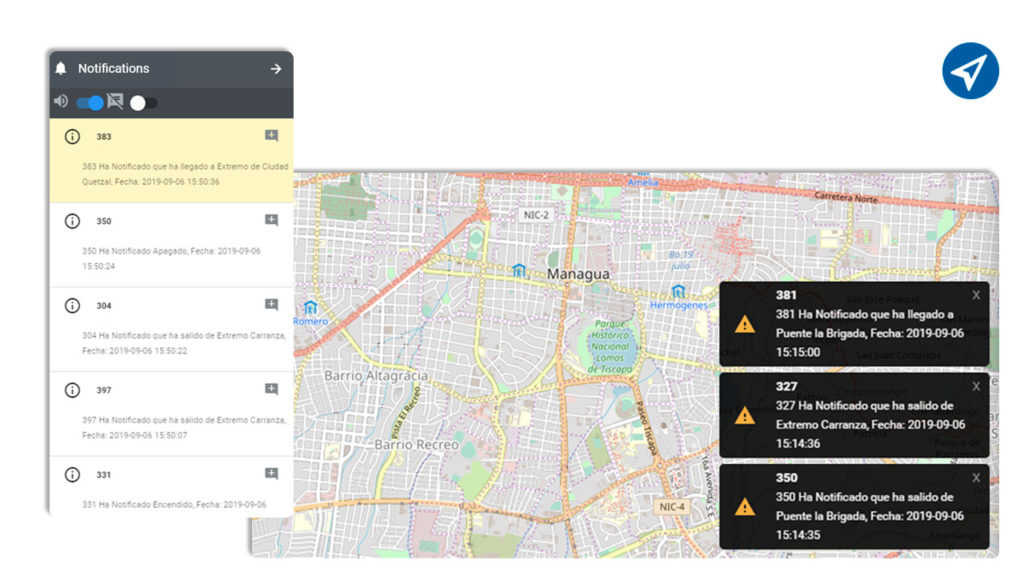Screen dimensions: 1024x576
Task: Dismiss the 327 alert popup
Action: click(x=976, y=387)
